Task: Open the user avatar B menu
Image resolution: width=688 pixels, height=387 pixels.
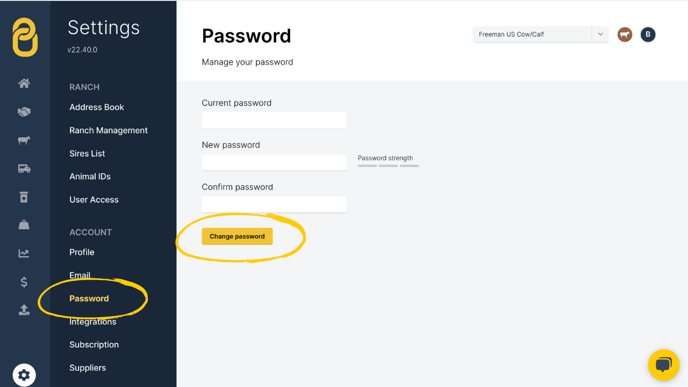Action: click(x=648, y=35)
